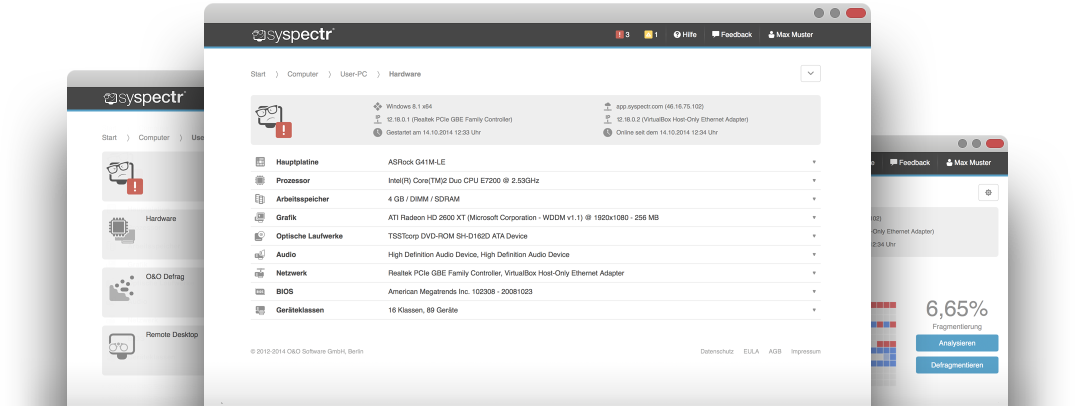This screenshot has width=1075, height=406.
Task: Open the Impressum footer link
Action: coord(805,352)
